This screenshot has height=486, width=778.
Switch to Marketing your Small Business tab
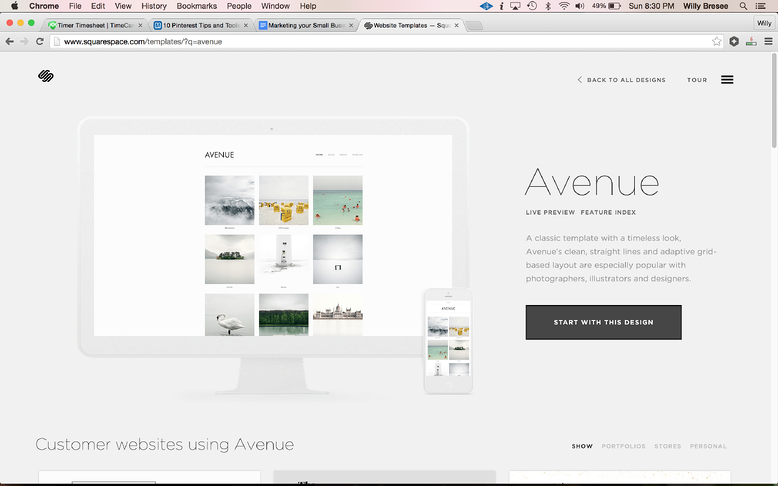pos(304,25)
